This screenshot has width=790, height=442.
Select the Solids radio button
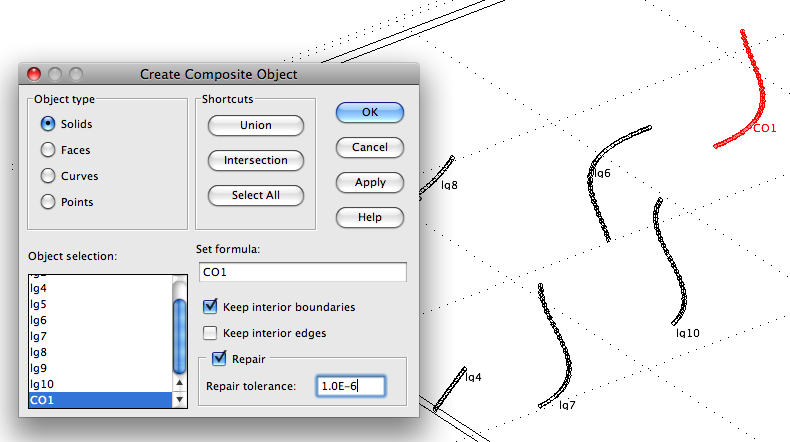point(47,124)
